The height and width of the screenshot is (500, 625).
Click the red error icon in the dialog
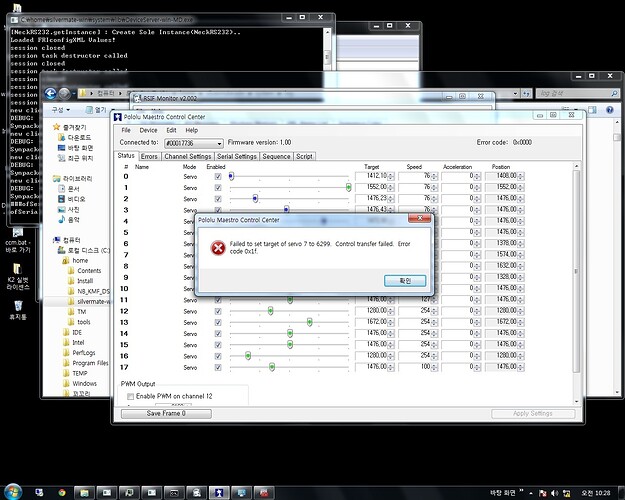pos(216,246)
